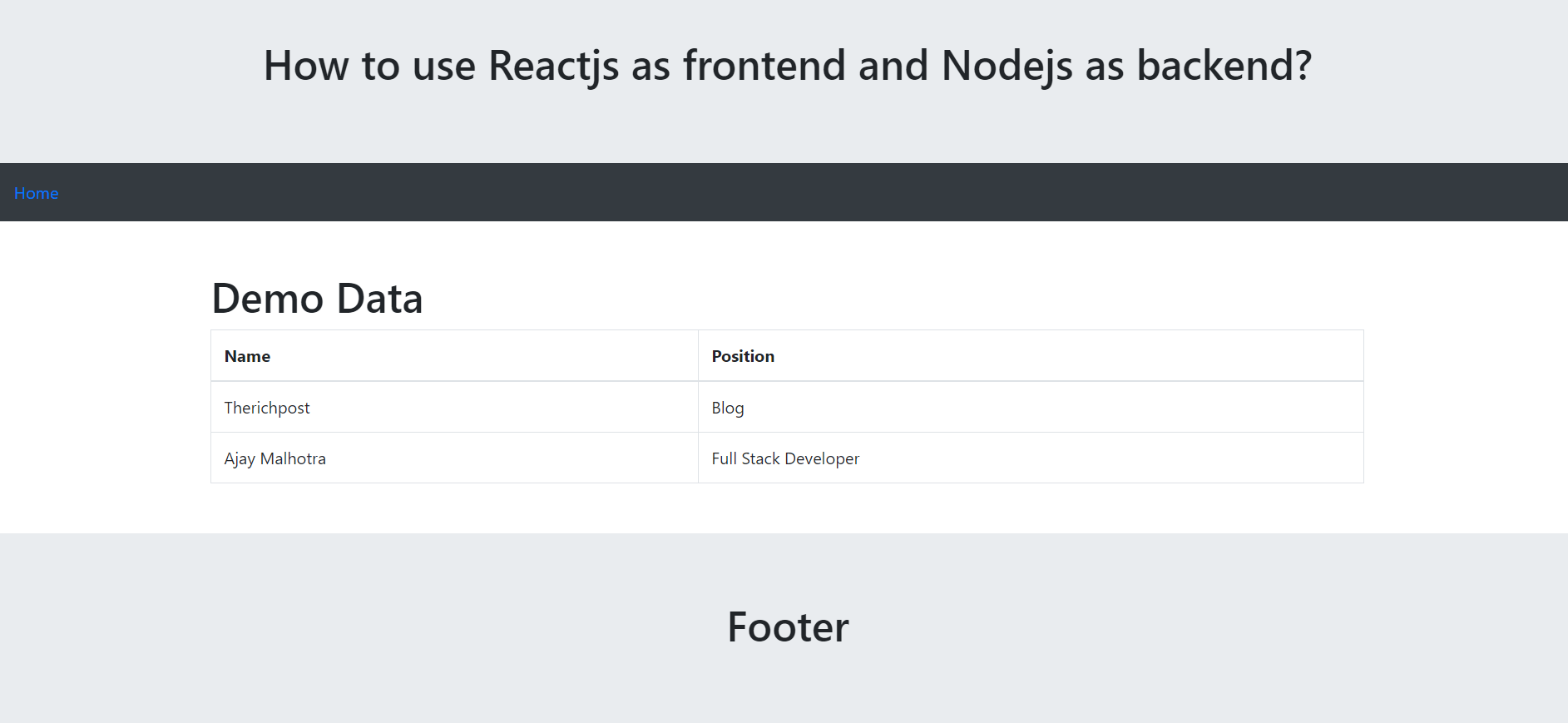Click the Full Stack Developer cell
This screenshot has width=1568, height=723.
pos(785,458)
